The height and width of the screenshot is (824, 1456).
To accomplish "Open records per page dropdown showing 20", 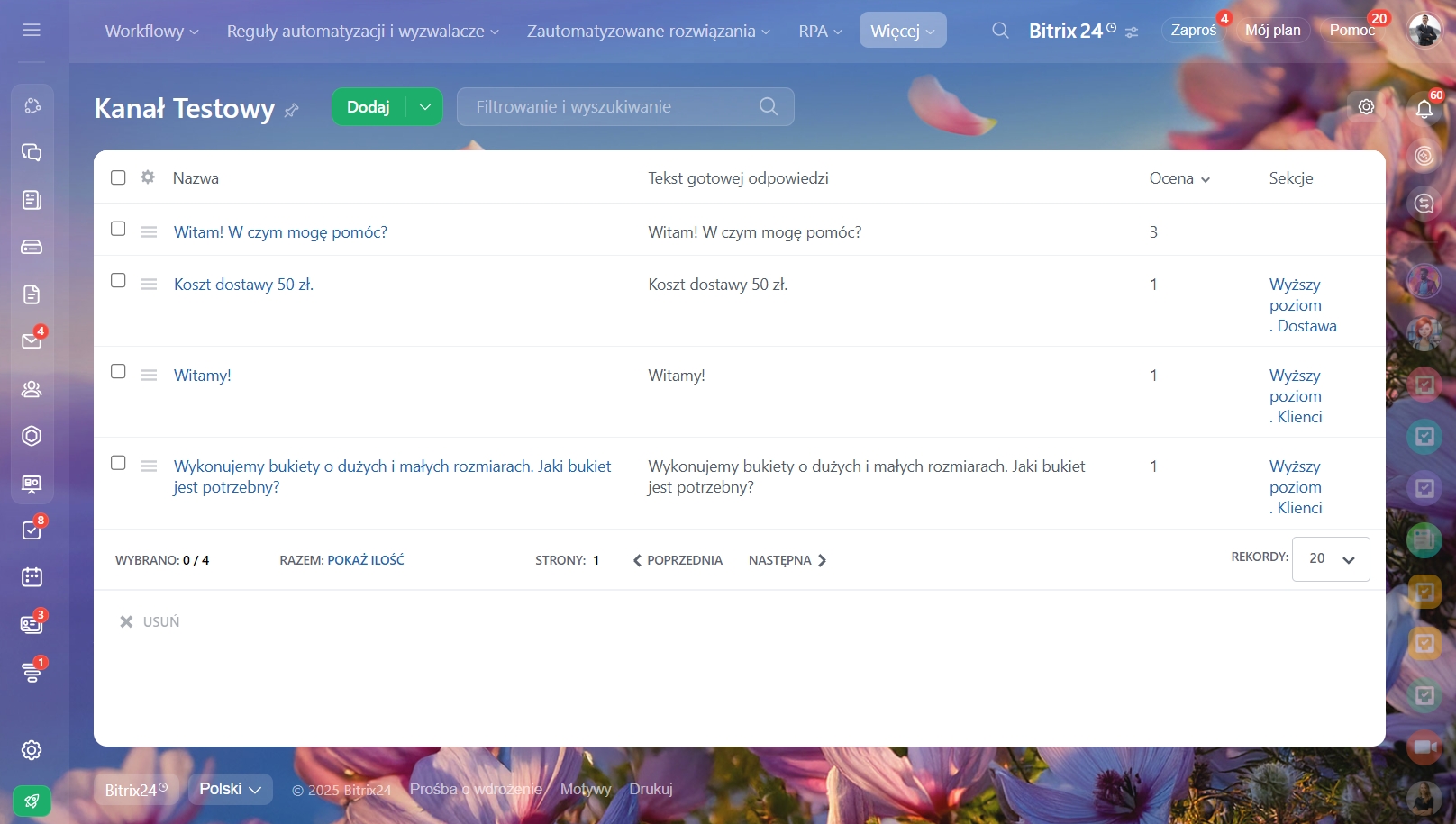I will click(1331, 559).
